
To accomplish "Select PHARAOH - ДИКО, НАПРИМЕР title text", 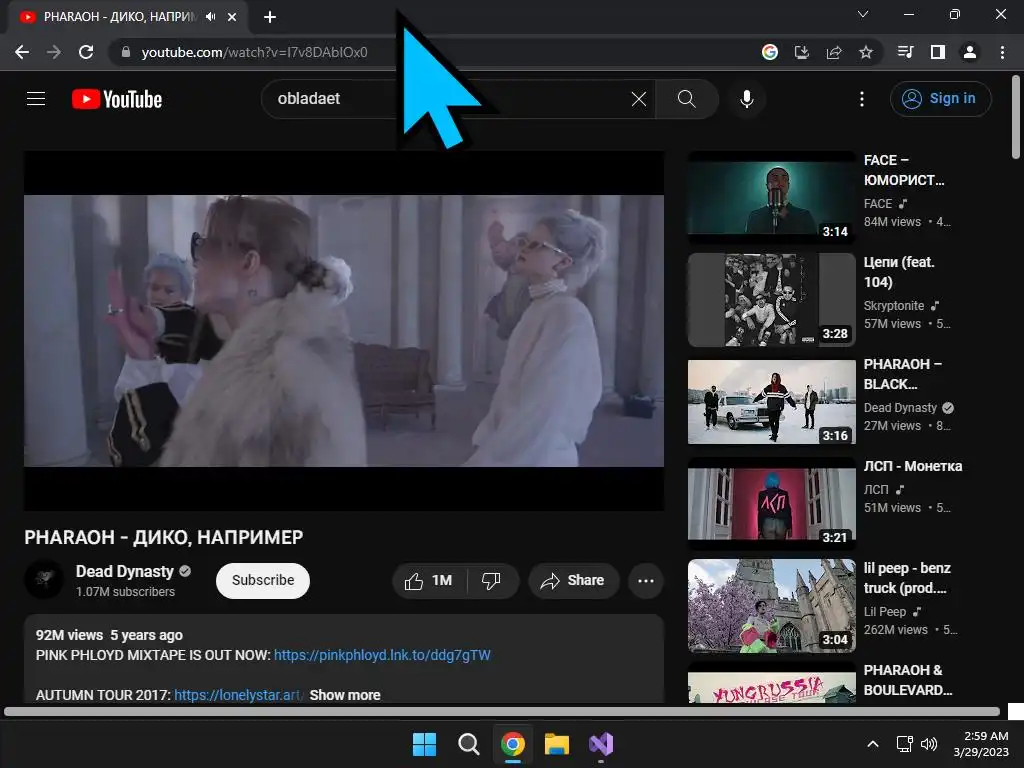I will click(163, 537).
